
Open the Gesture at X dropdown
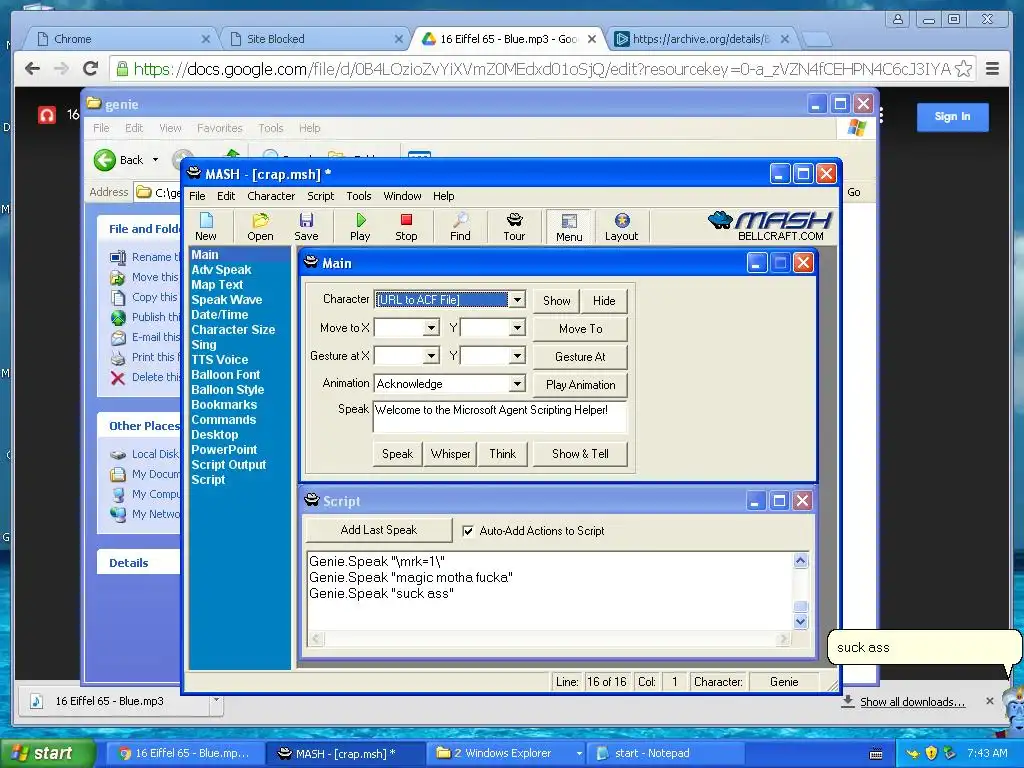431,356
